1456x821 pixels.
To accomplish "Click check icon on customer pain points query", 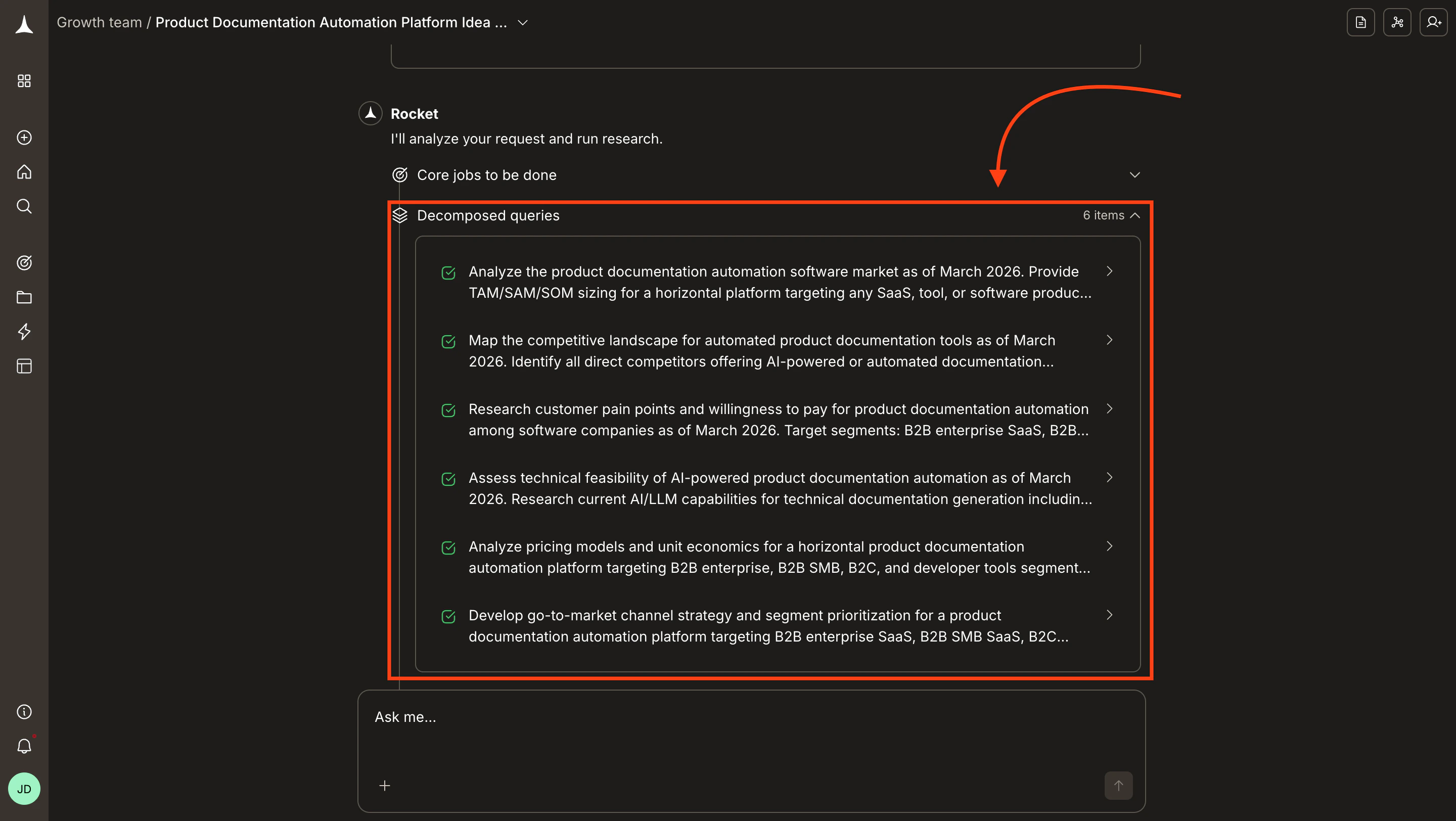I will [448, 411].
